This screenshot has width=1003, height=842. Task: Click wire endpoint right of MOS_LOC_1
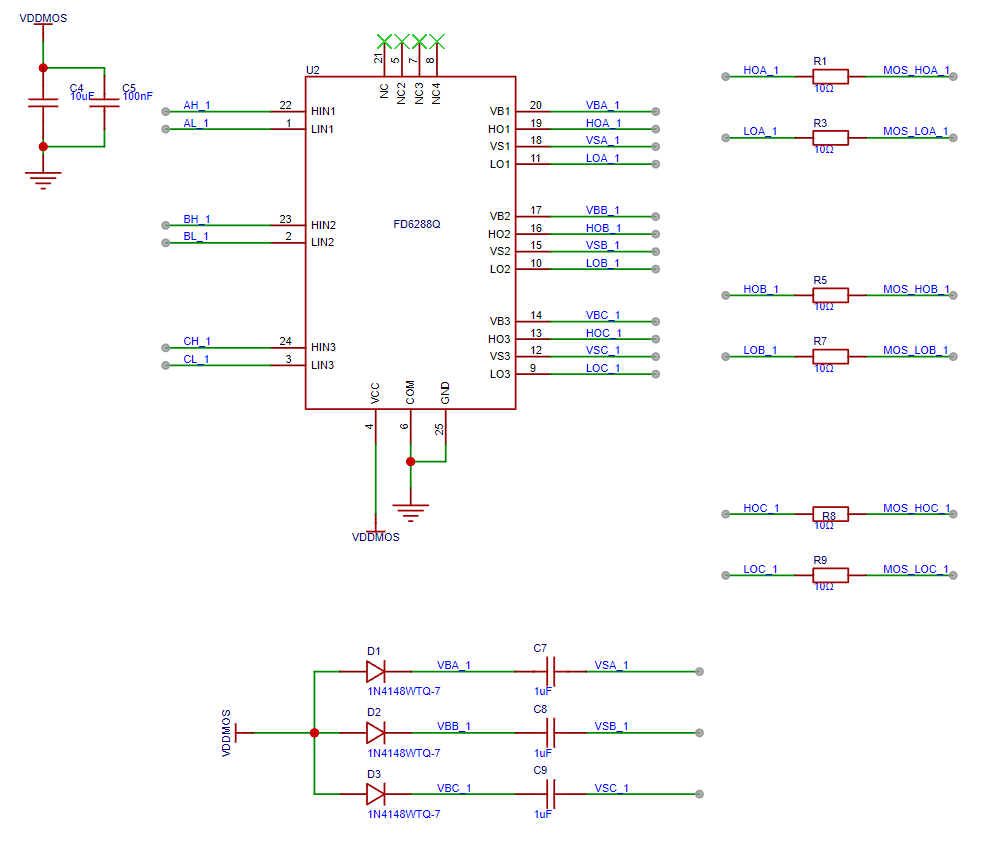coord(953,575)
